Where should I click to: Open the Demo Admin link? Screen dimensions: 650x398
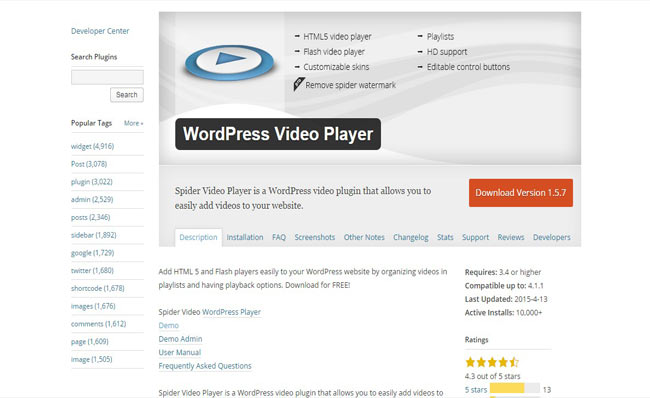180,339
